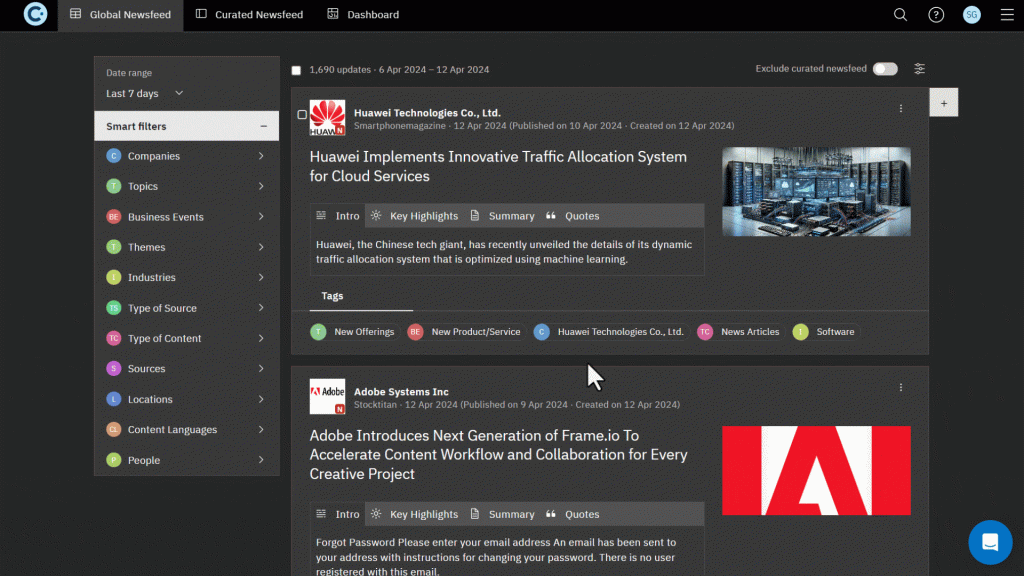Viewport: 1024px width, 576px height.
Task: Click the filter settings icon beside the exclude toggle
Action: coord(919,69)
